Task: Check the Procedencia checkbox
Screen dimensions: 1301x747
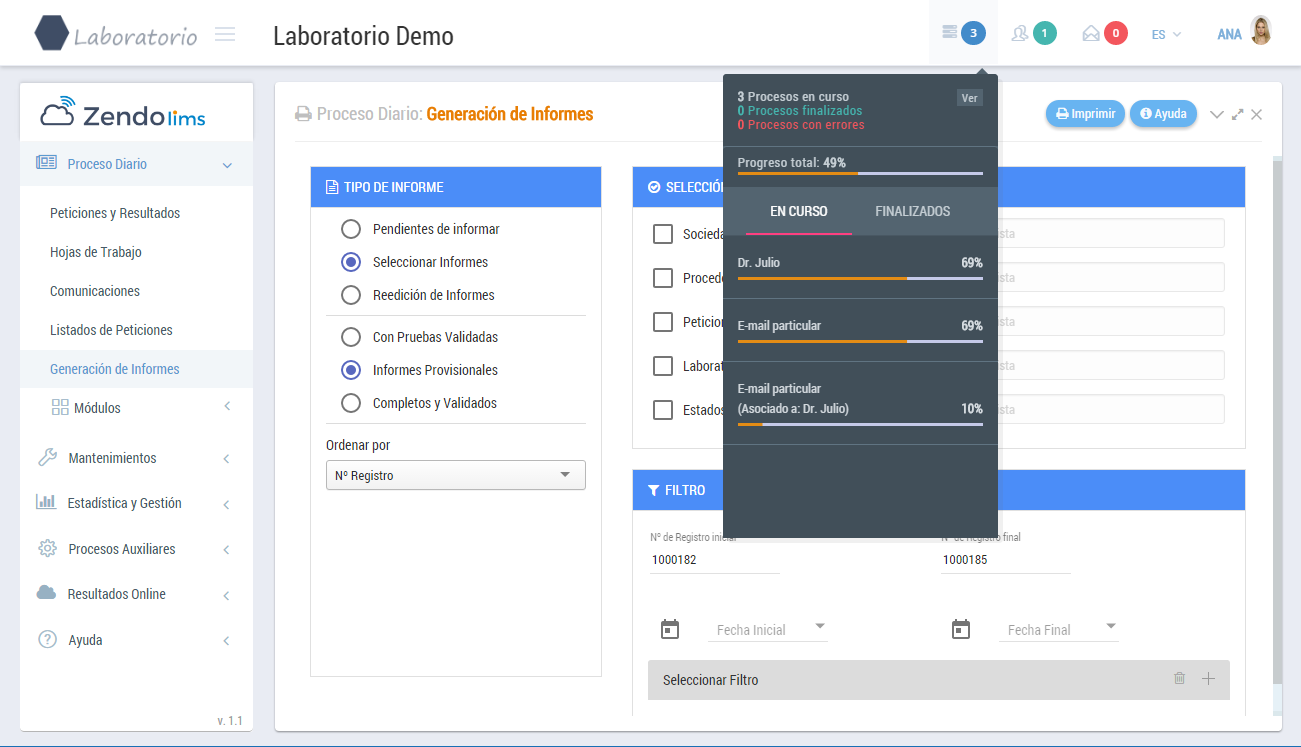Action: click(x=662, y=278)
